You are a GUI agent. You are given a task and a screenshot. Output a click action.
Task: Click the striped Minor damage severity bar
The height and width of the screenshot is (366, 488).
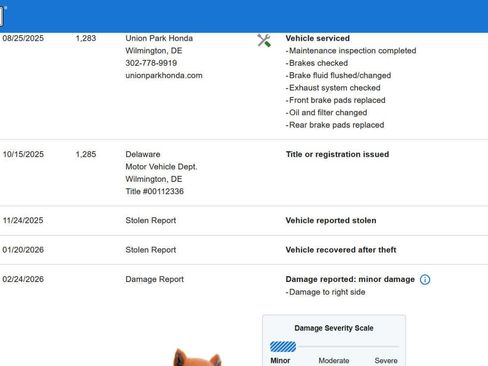(x=283, y=347)
